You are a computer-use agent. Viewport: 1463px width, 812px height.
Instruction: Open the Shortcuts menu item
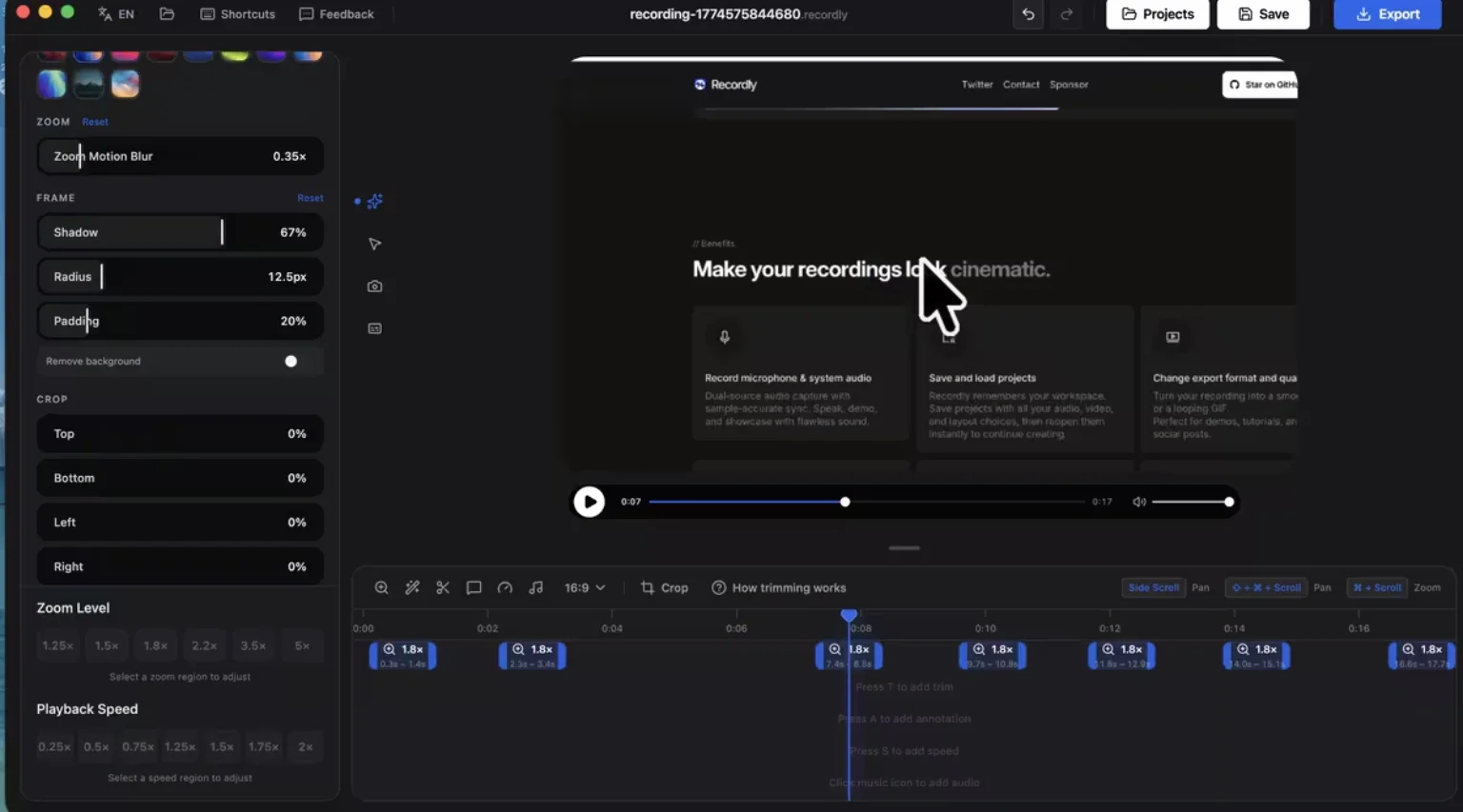click(x=238, y=14)
